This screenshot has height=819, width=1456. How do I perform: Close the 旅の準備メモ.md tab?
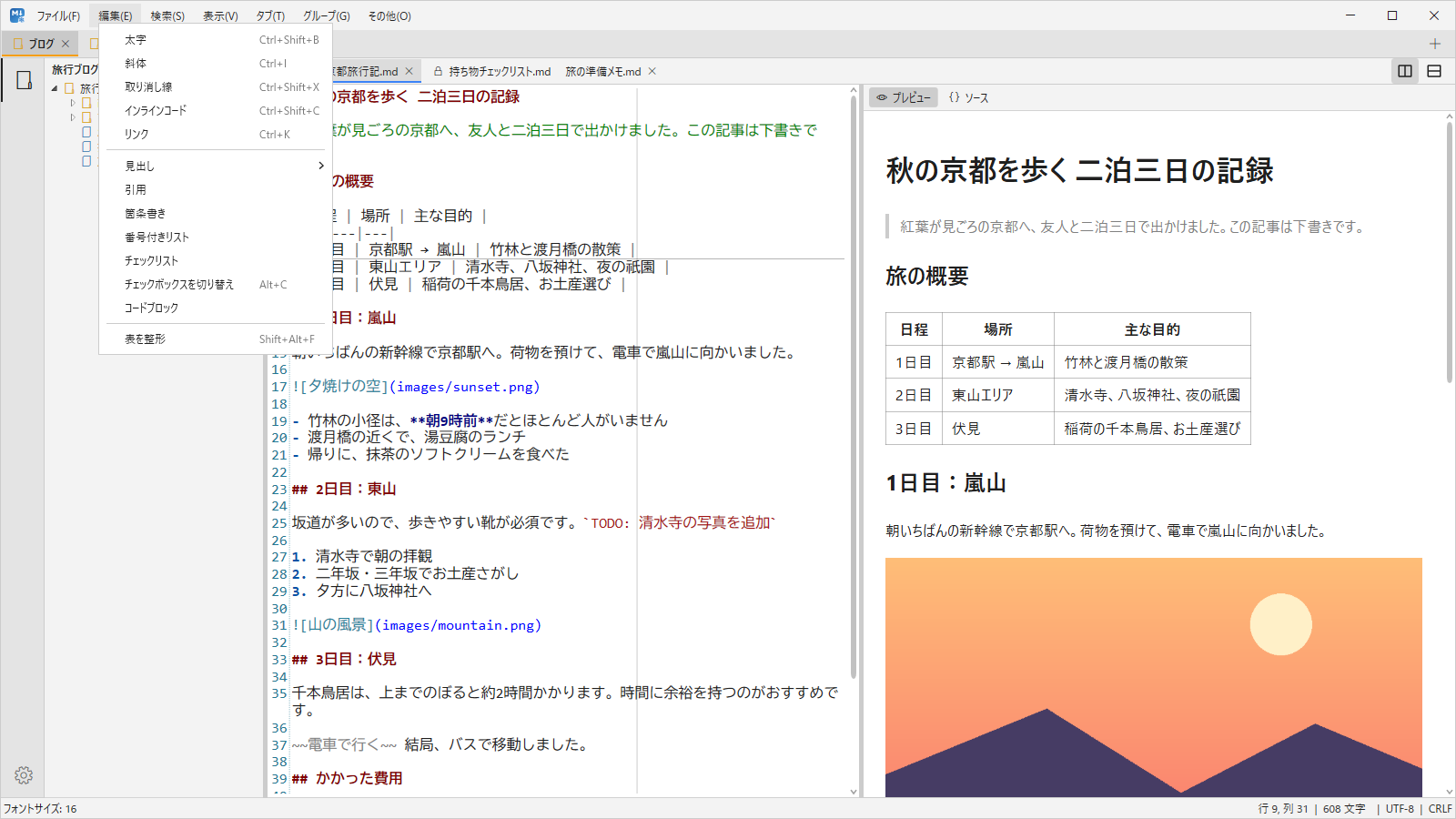652,71
